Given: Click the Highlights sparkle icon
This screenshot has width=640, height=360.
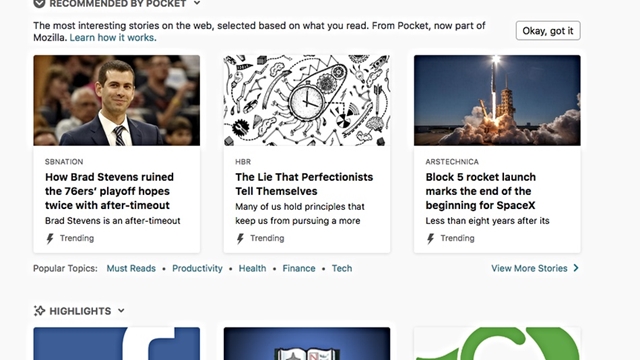Looking at the screenshot, I should pos(39,311).
